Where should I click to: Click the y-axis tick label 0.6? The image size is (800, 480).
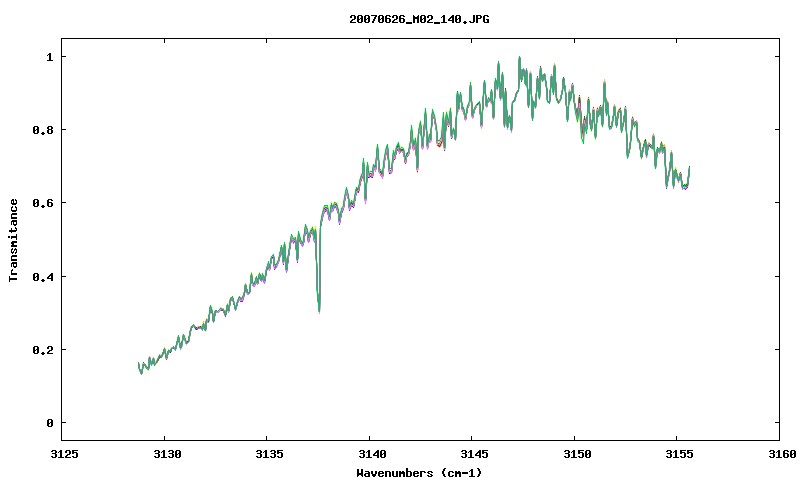(42, 203)
